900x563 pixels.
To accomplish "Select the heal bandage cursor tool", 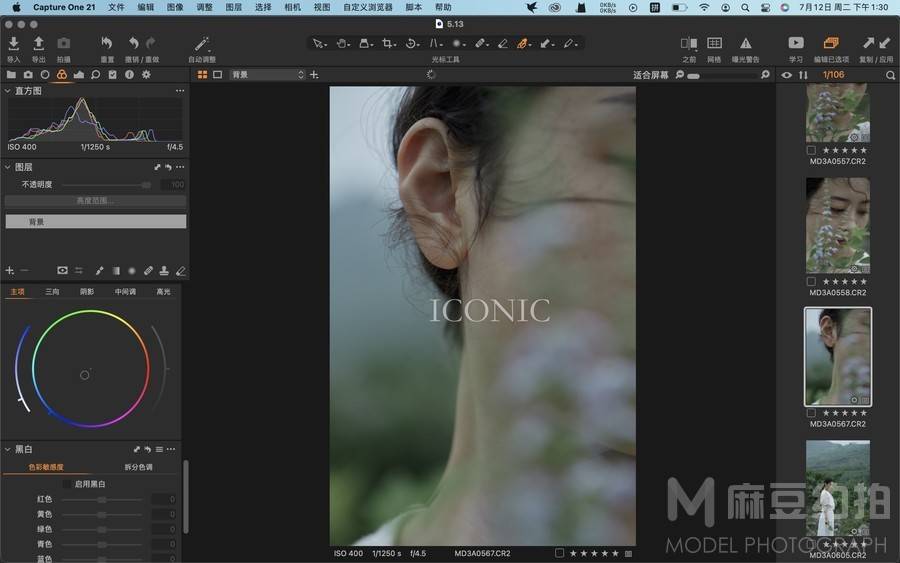I will [x=481, y=44].
